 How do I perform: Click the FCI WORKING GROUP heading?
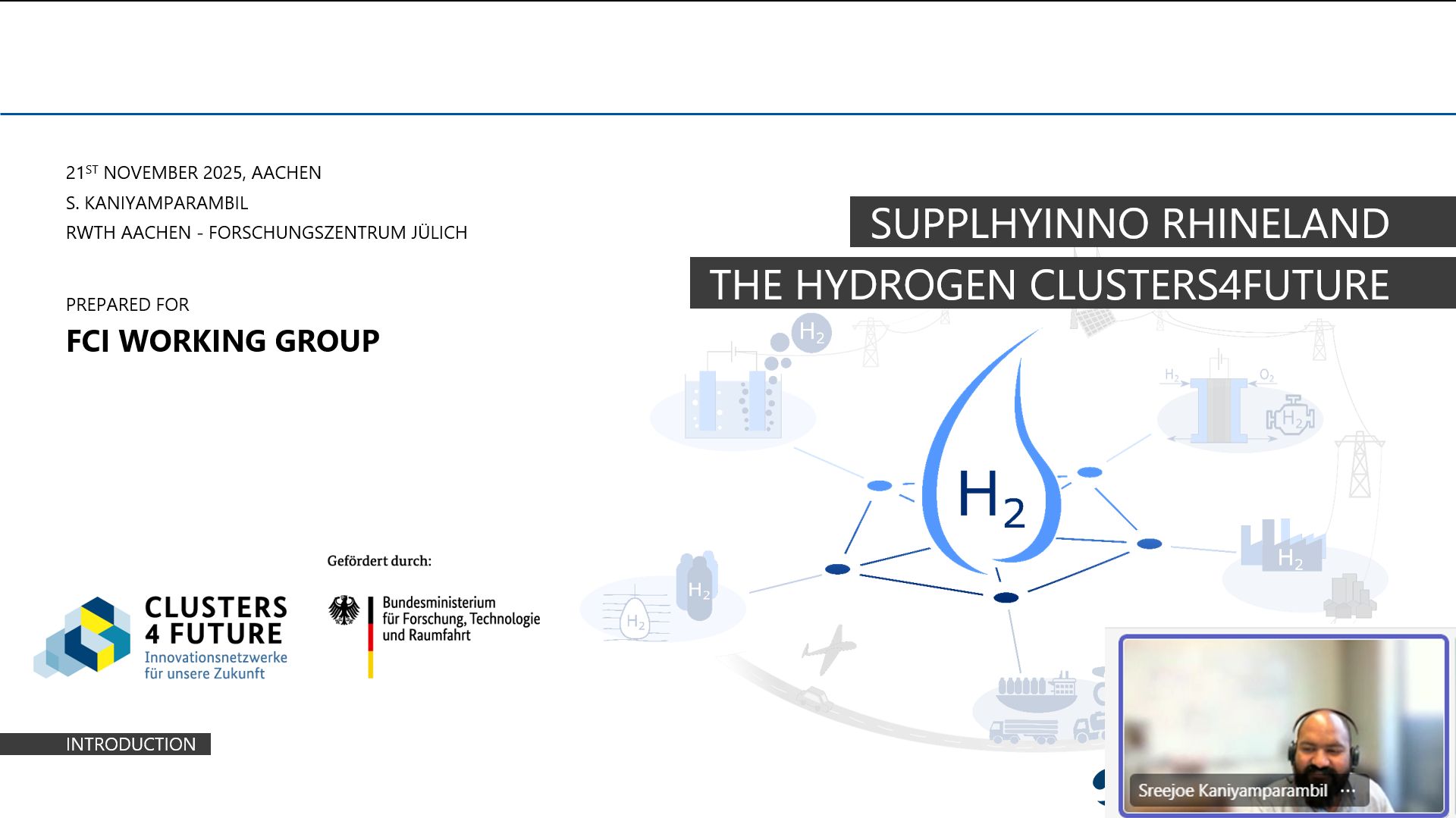click(222, 341)
